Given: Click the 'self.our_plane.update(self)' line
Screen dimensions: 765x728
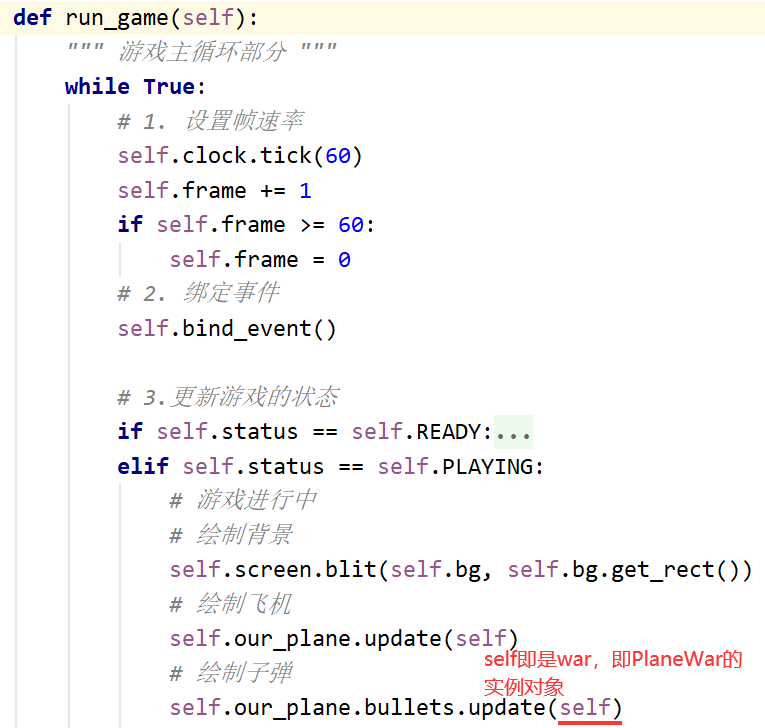Looking at the screenshot, I should point(343,639).
